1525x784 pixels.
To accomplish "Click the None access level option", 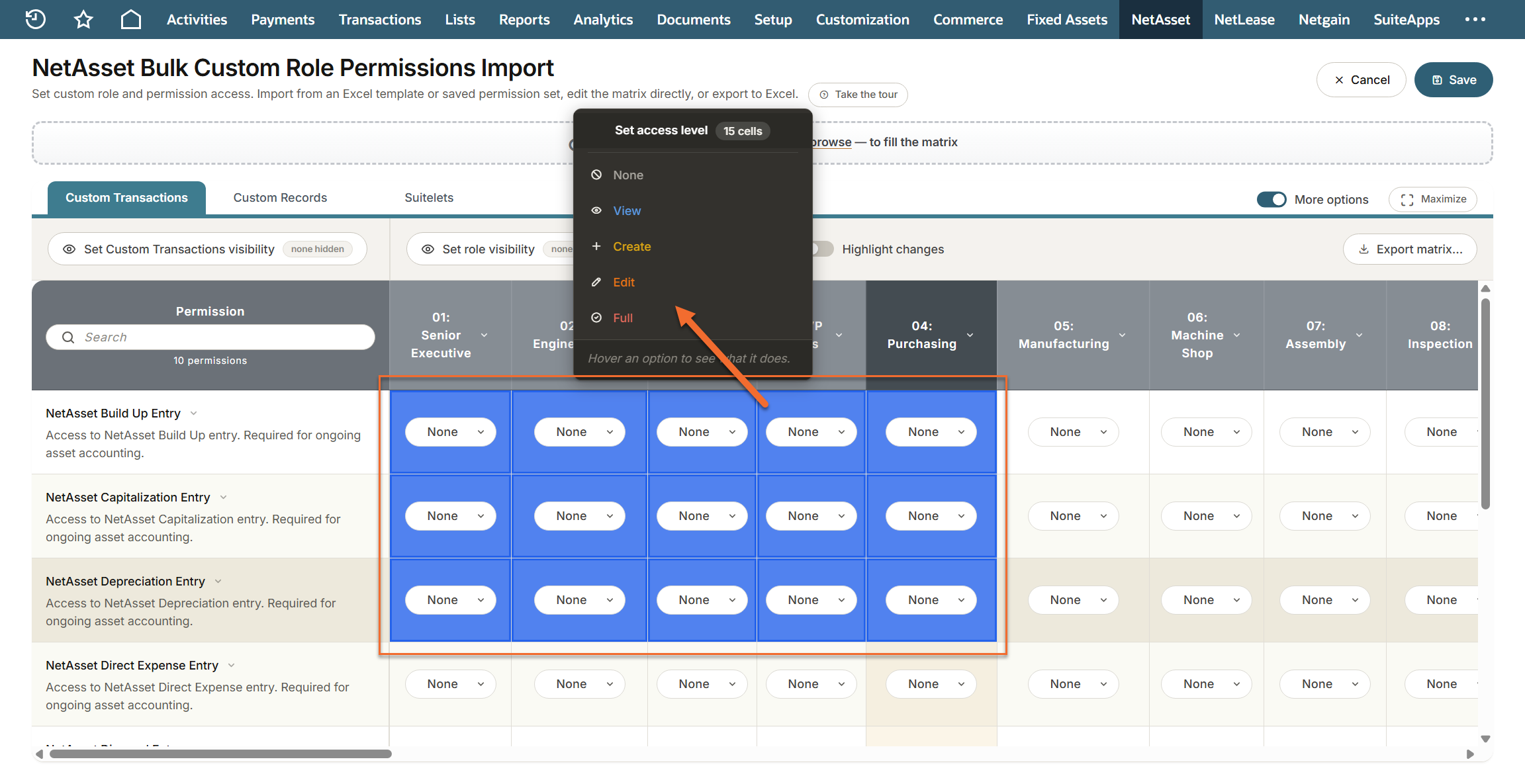I will tap(692, 175).
